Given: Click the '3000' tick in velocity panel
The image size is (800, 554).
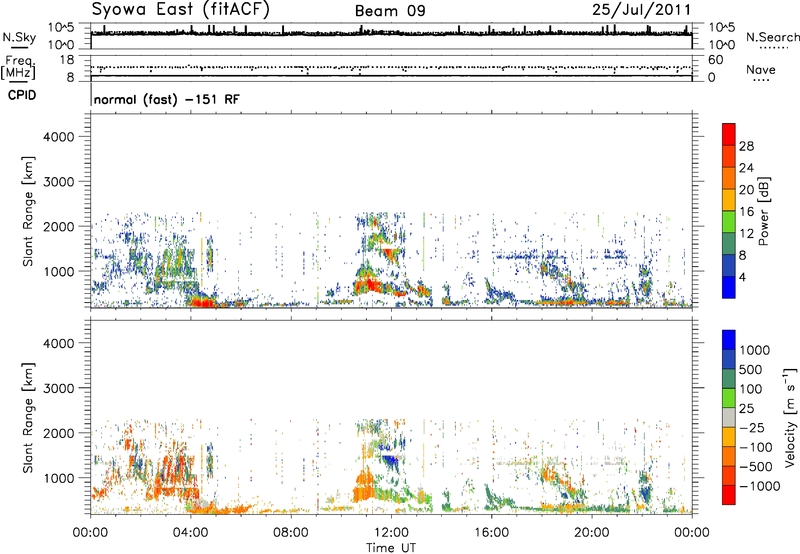Looking at the screenshot, I should 58,388.
